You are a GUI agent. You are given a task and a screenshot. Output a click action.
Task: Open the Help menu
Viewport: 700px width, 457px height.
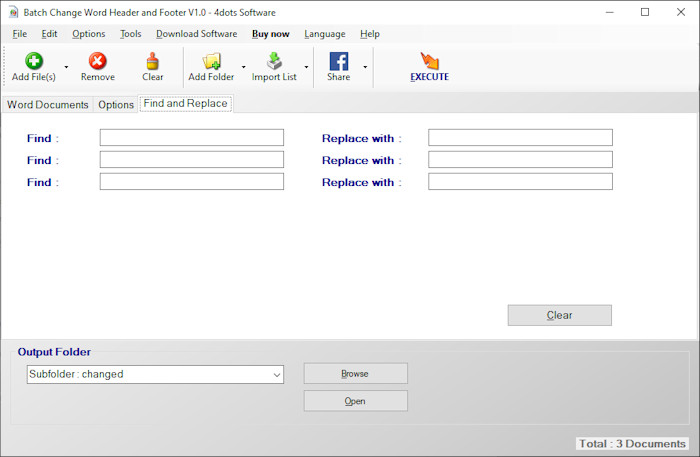click(x=370, y=34)
